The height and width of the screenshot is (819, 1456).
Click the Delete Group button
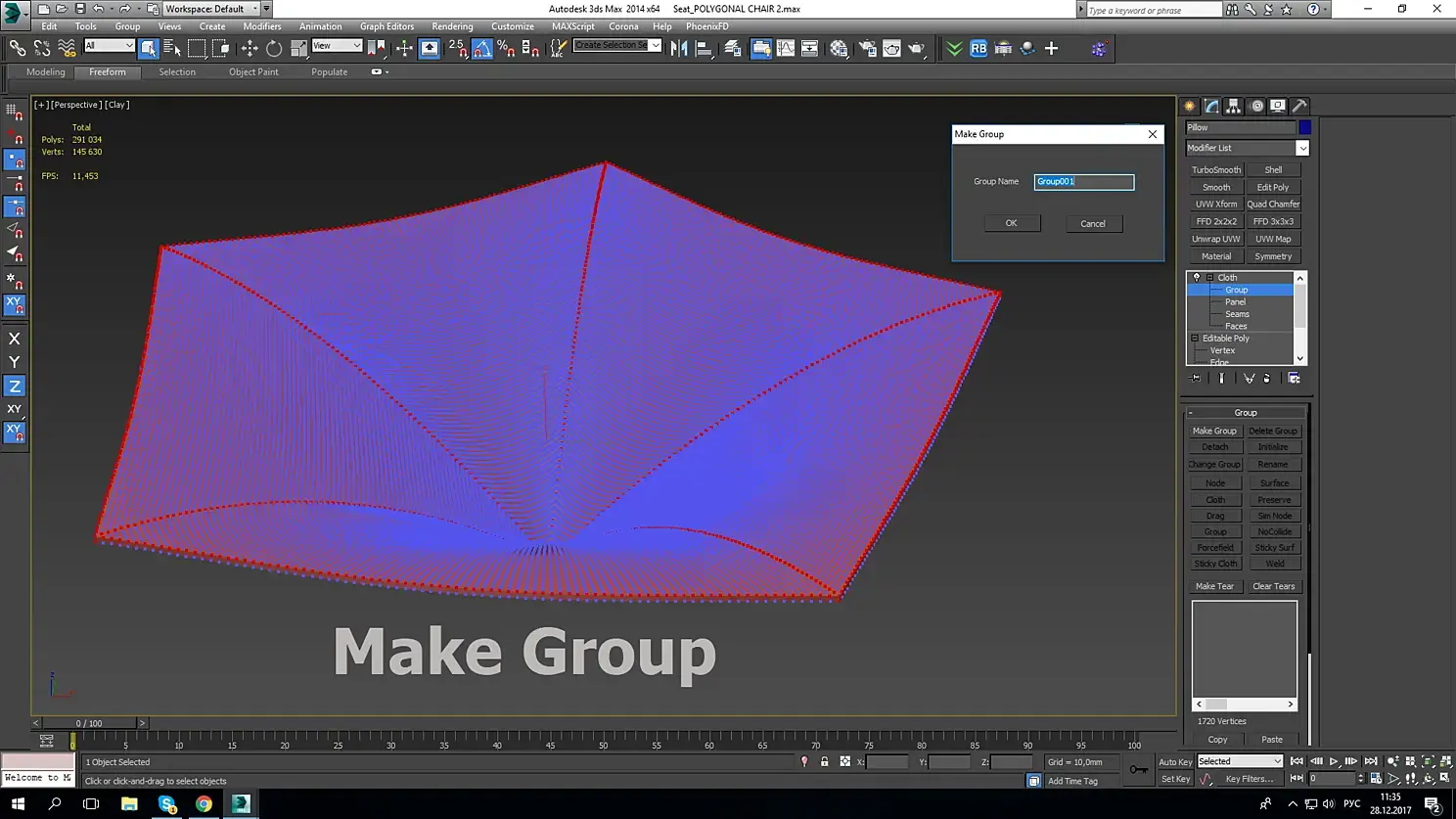(x=1272, y=431)
